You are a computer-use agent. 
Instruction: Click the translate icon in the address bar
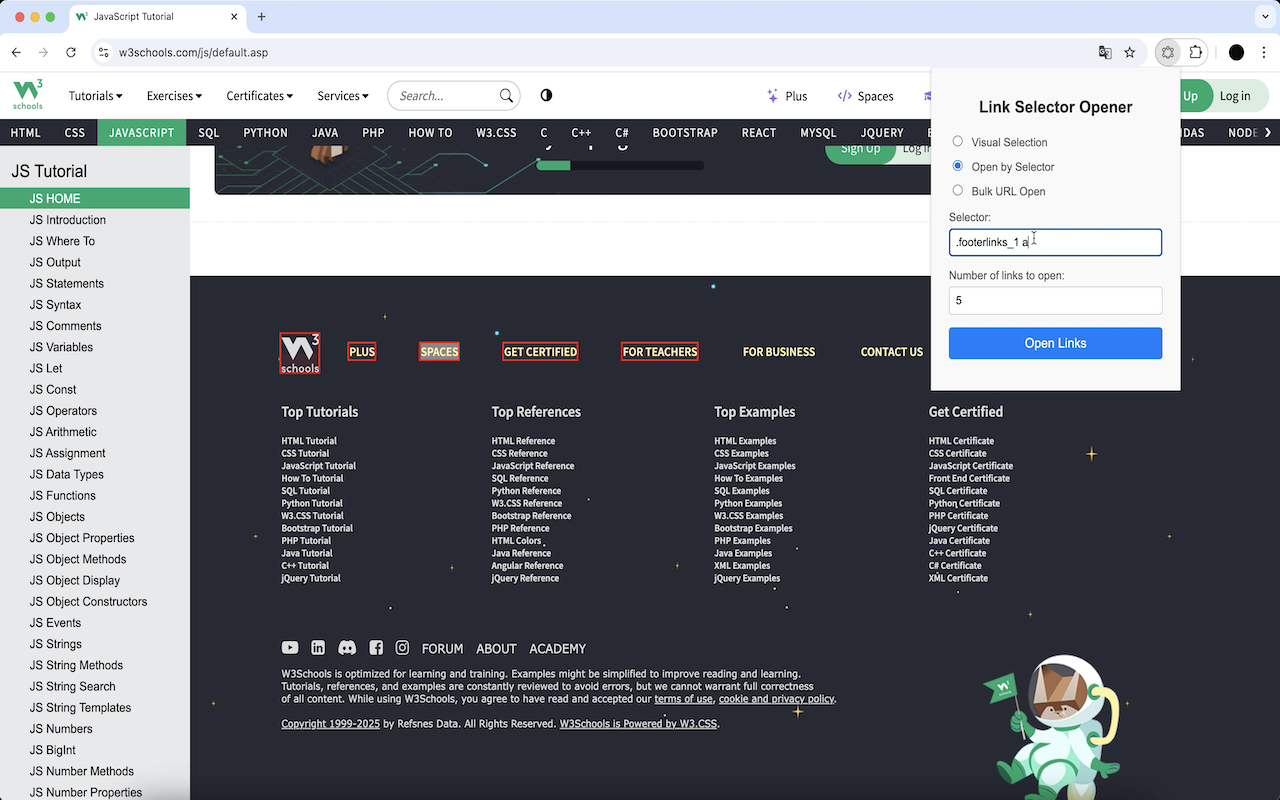tap(1104, 52)
